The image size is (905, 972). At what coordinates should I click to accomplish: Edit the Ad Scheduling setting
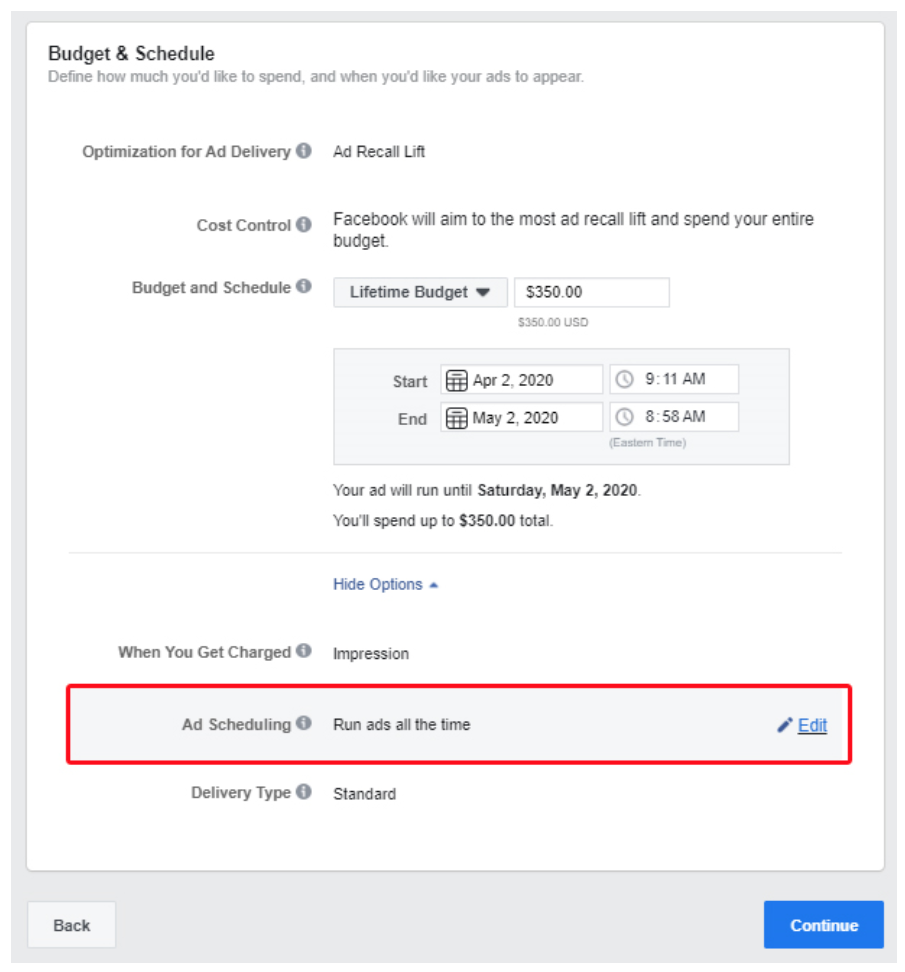[x=811, y=726]
